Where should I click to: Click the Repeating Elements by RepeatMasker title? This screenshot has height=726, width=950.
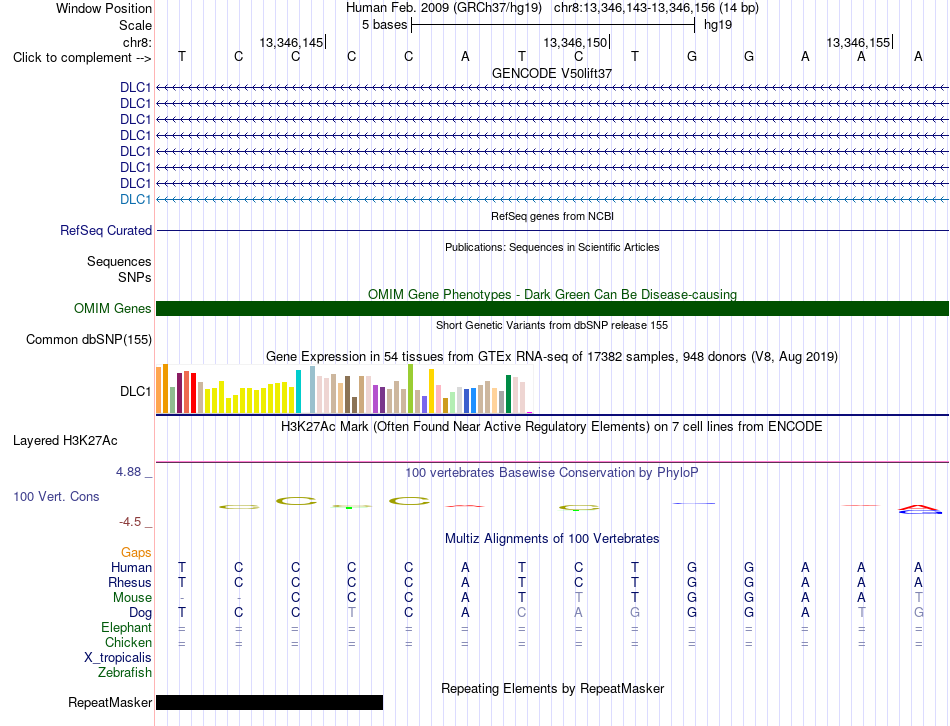pos(553,688)
